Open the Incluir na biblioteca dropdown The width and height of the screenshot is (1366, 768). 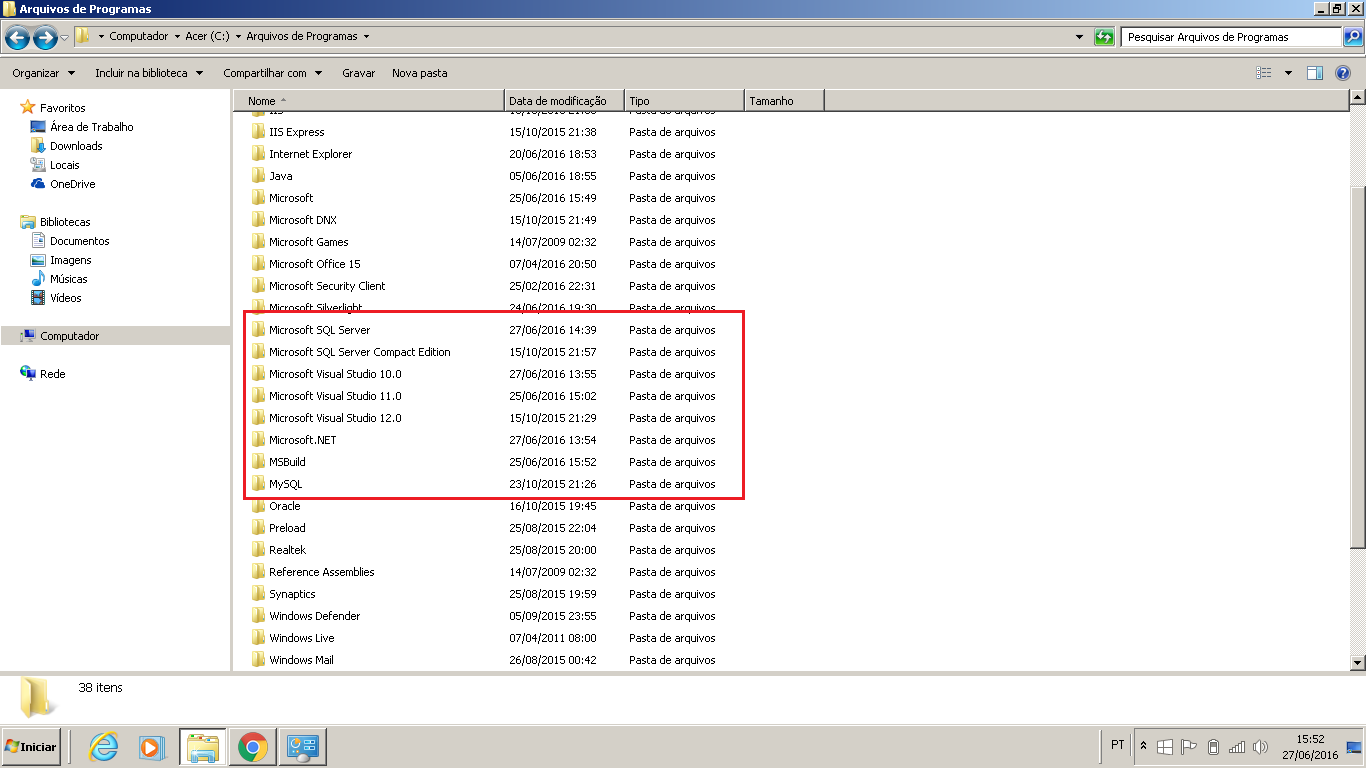(x=149, y=73)
